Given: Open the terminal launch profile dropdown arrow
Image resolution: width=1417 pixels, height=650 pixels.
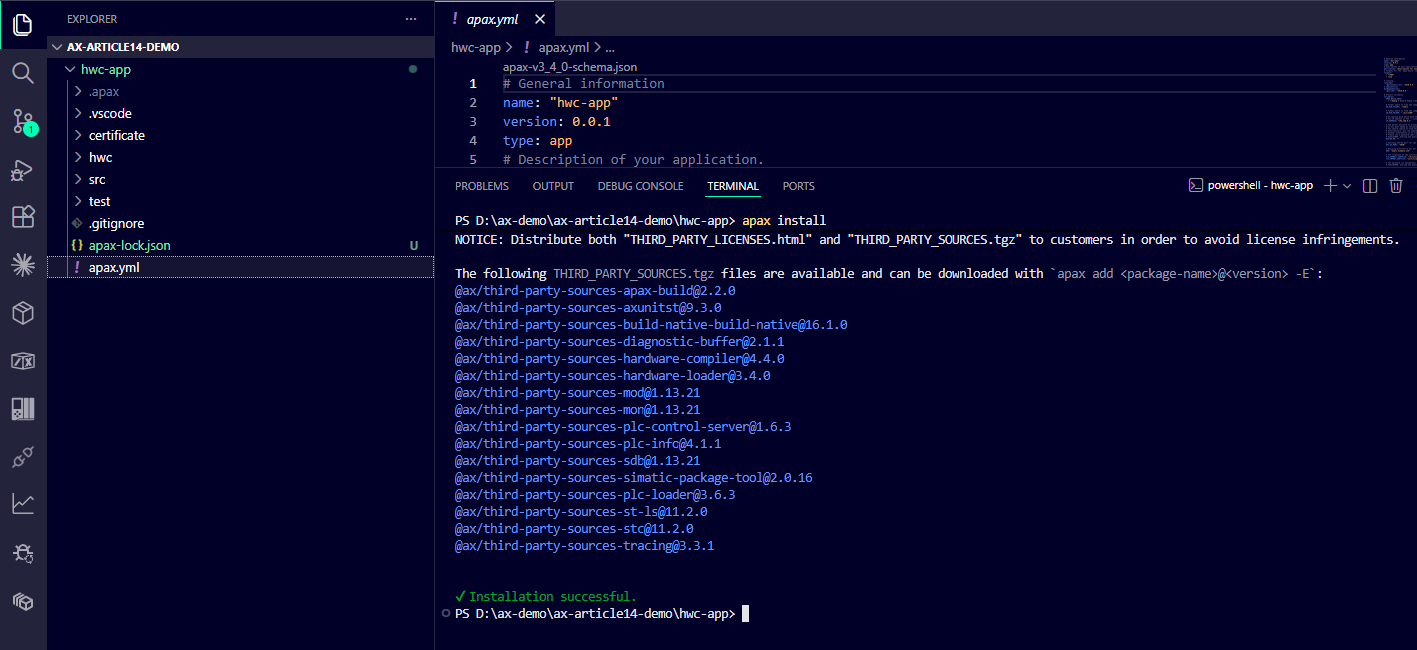Looking at the screenshot, I should click(1347, 186).
